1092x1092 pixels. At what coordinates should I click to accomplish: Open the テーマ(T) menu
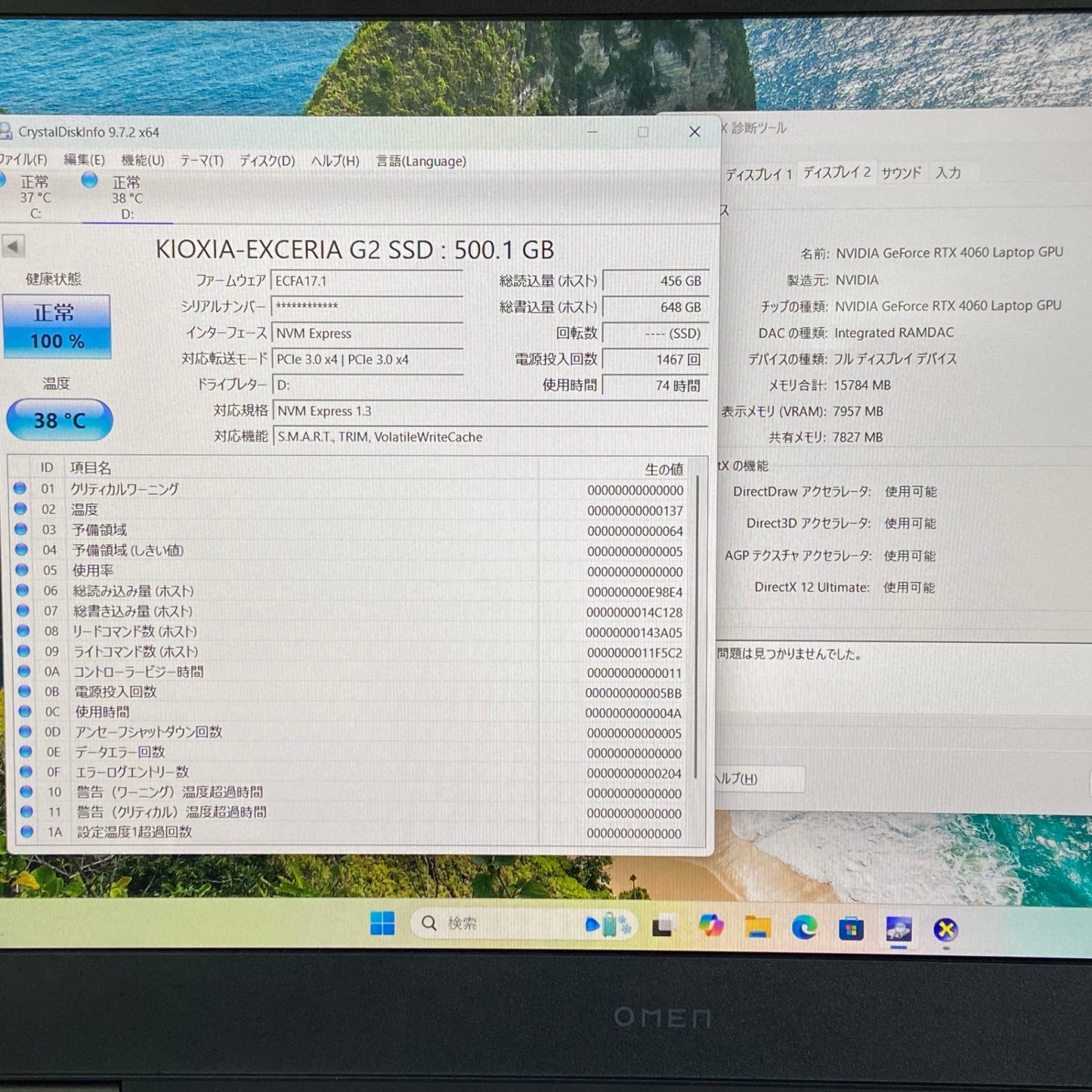[x=203, y=161]
